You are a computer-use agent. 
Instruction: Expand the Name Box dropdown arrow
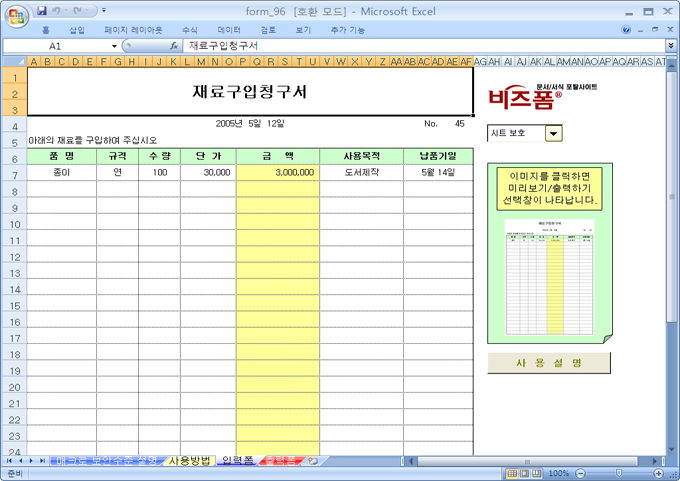[114, 46]
